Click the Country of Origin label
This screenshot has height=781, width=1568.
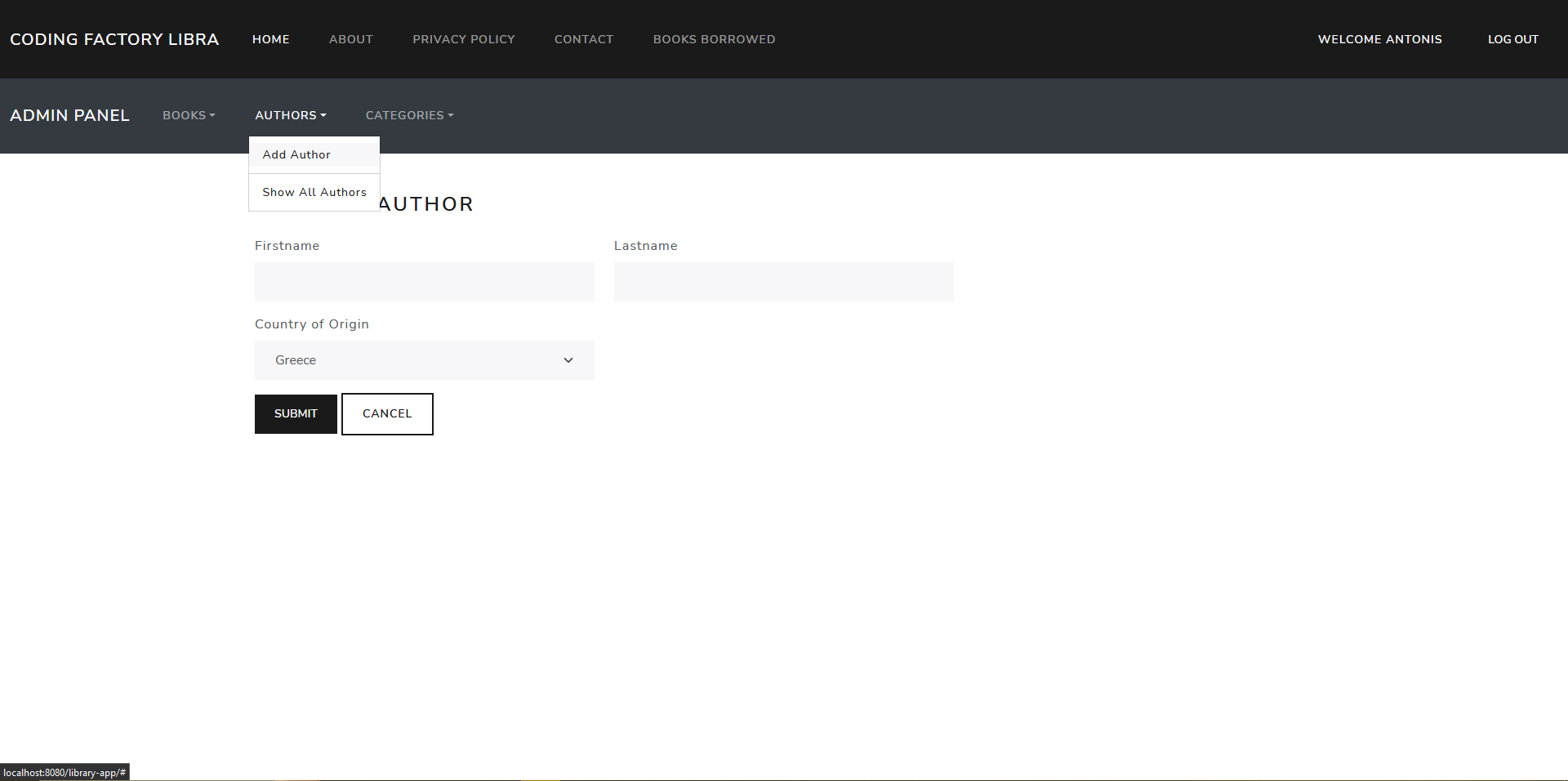(311, 324)
